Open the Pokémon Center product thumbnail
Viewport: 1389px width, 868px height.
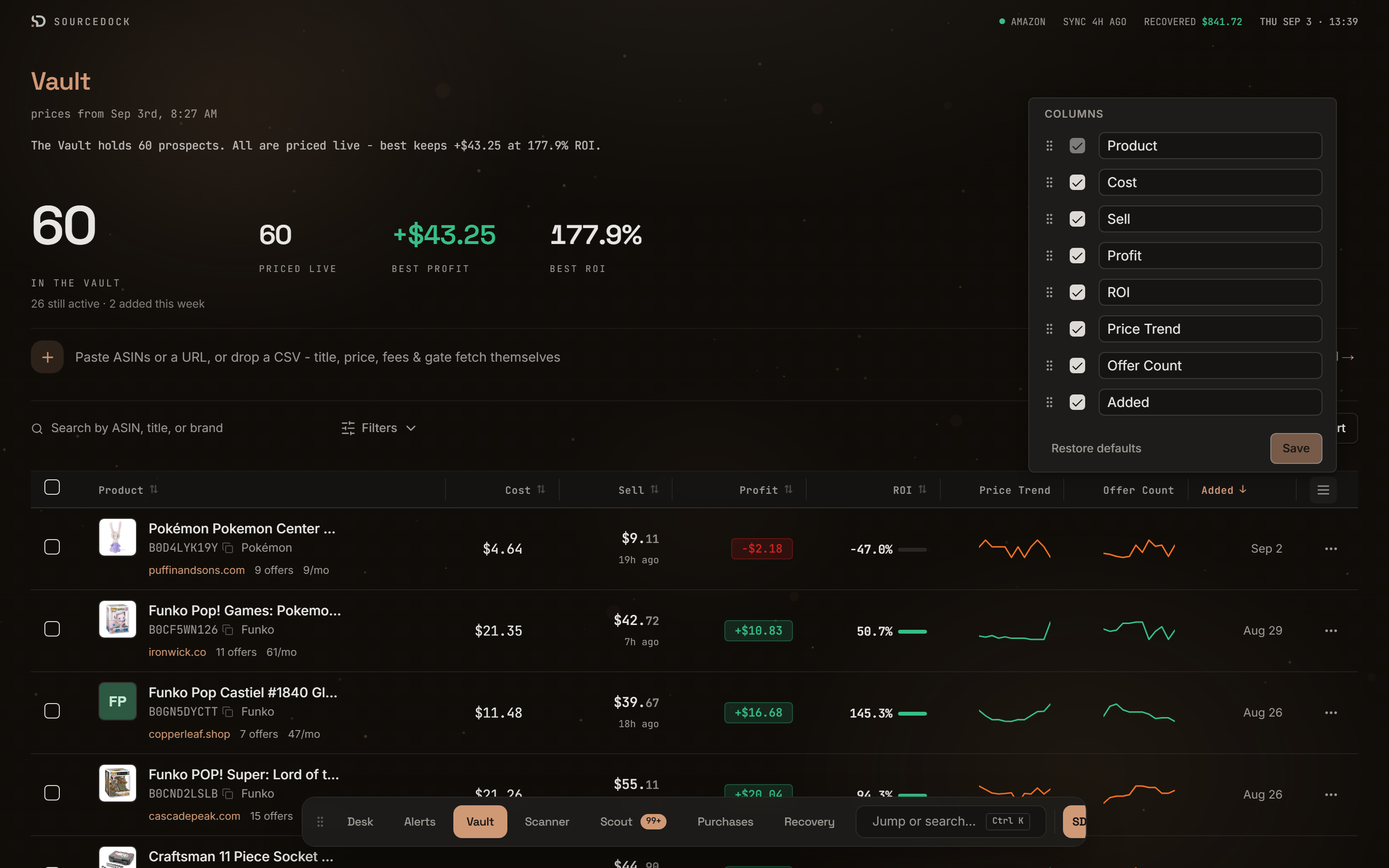click(117, 537)
